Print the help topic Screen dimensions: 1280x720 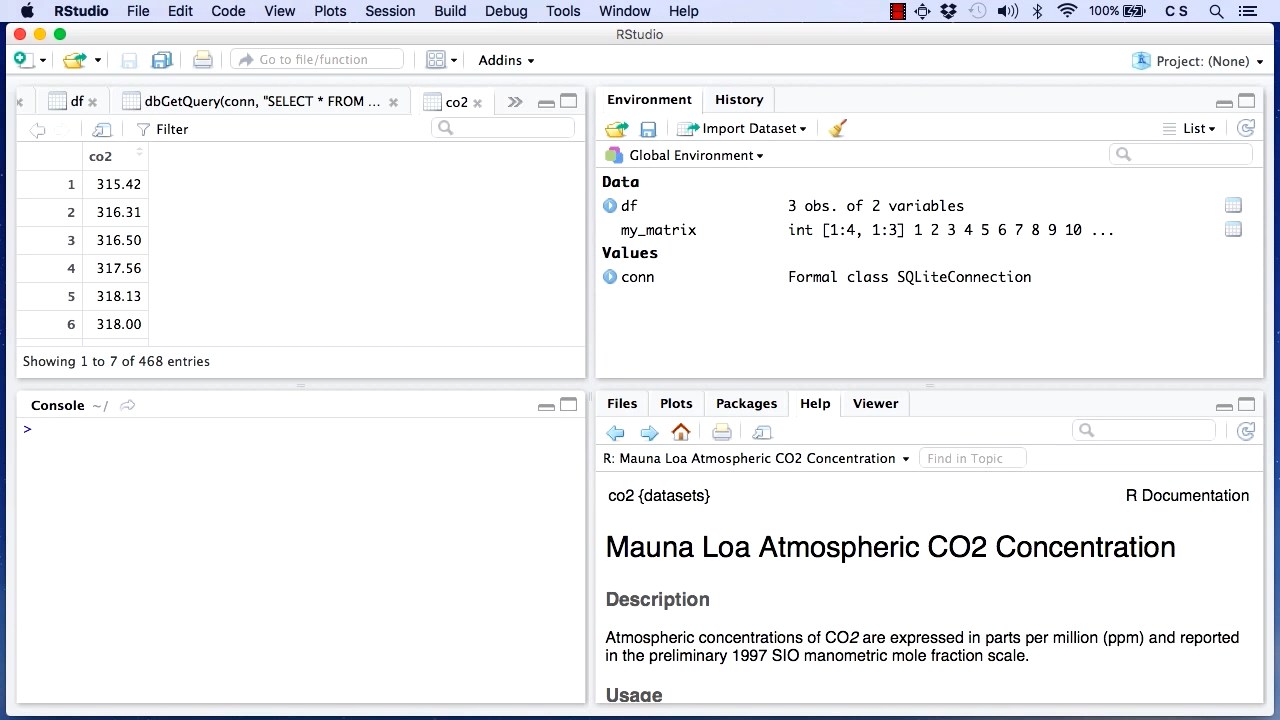point(722,432)
